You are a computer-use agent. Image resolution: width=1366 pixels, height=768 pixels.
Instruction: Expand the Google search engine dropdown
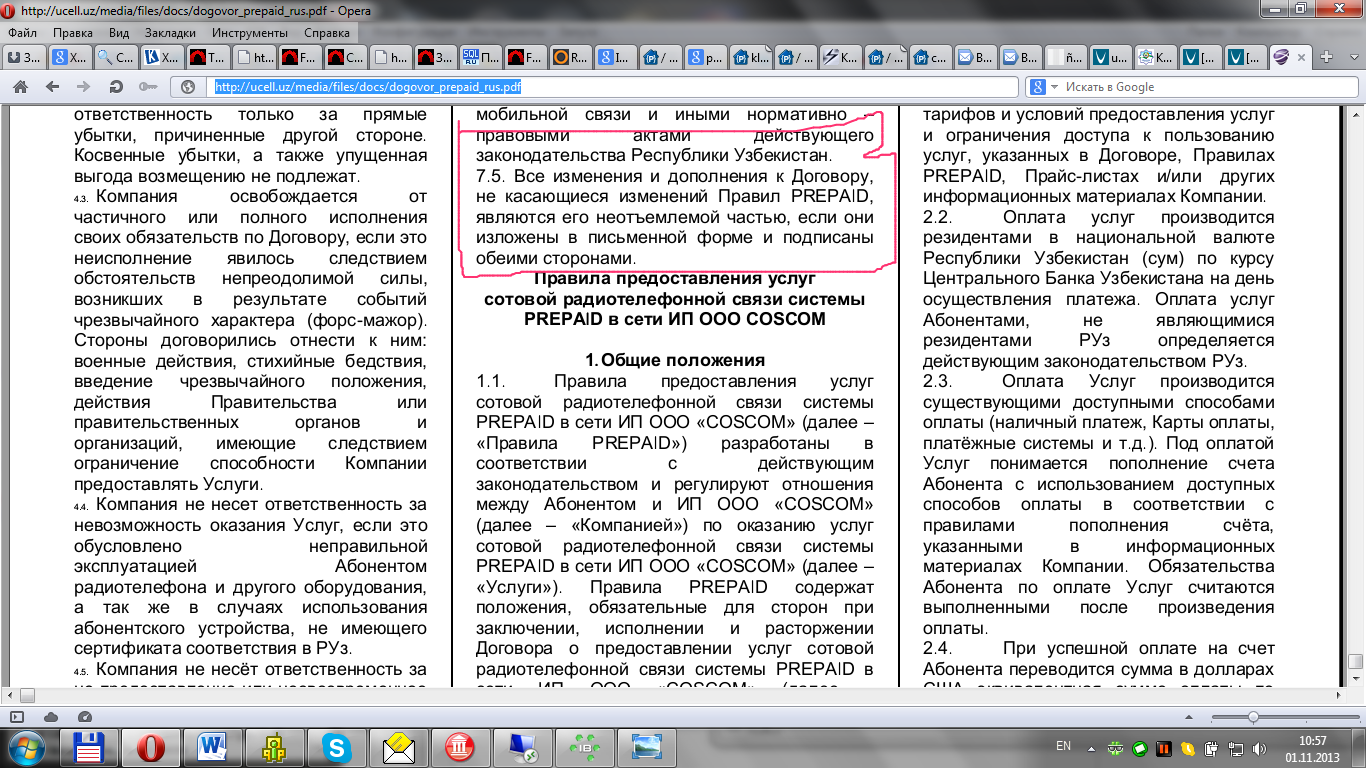coord(1042,87)
